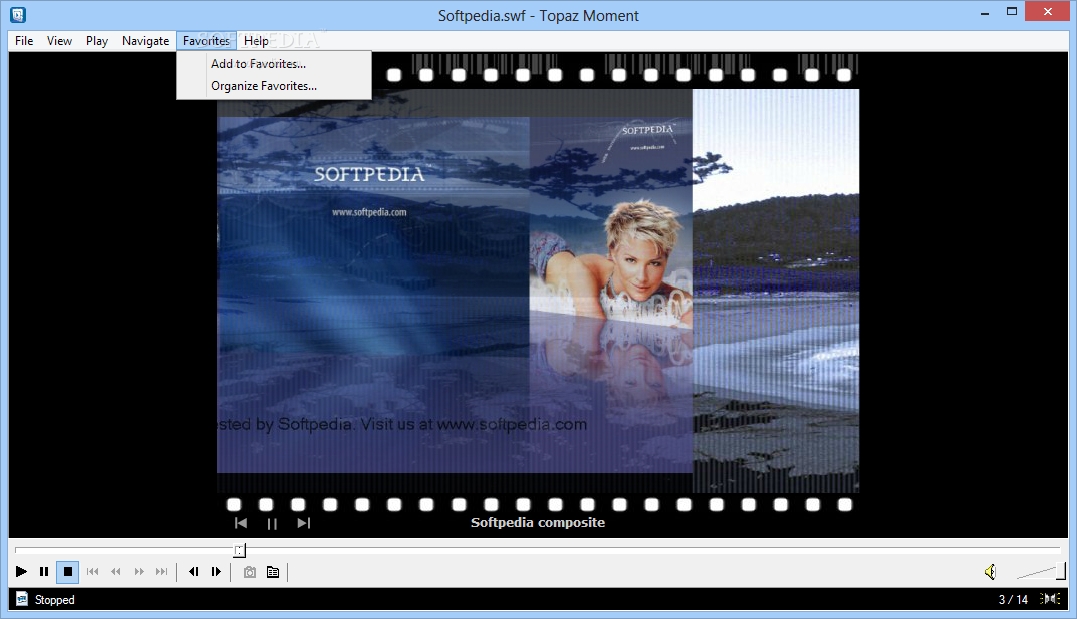Minimize the Topaz Moment window
1077x619 pixels.
(985, 12)
